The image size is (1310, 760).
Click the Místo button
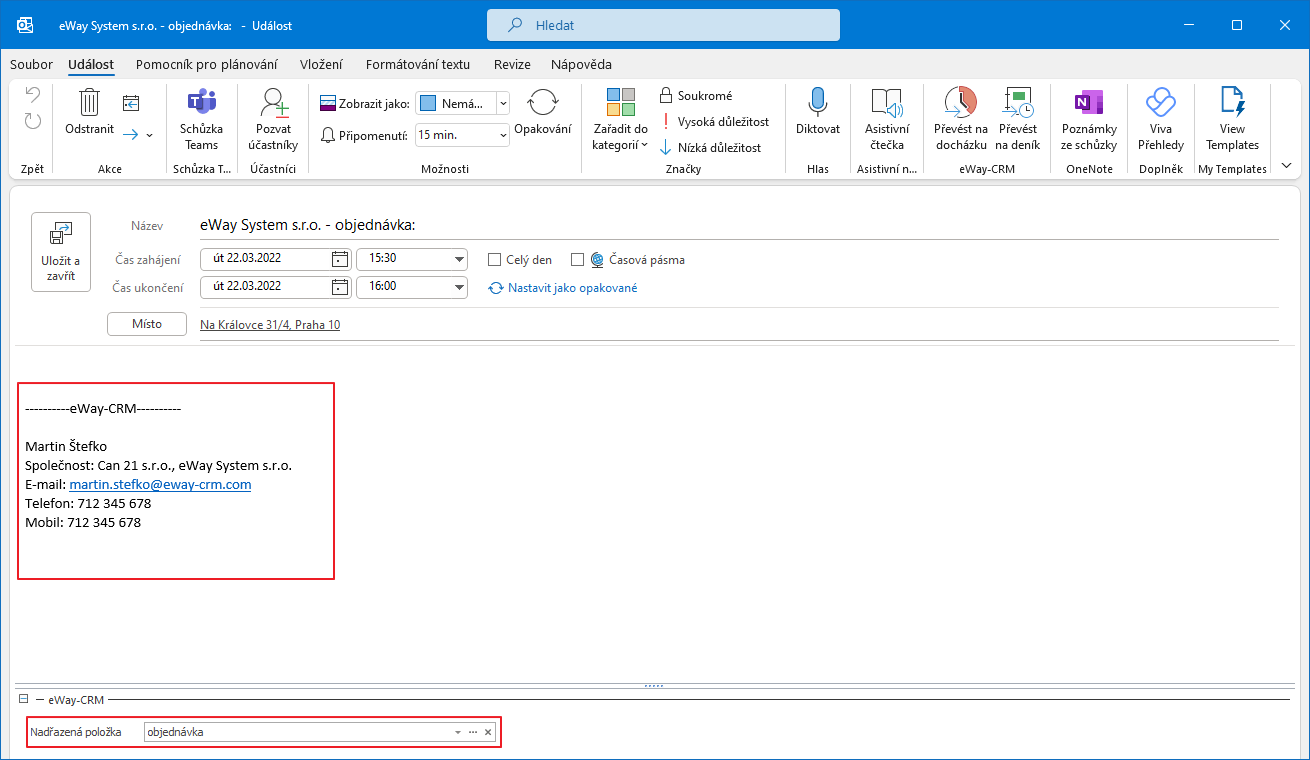pos(147,324)
